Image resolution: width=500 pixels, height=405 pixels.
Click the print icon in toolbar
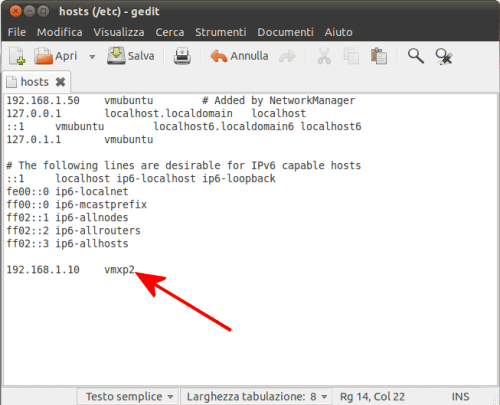click(182, 56)
